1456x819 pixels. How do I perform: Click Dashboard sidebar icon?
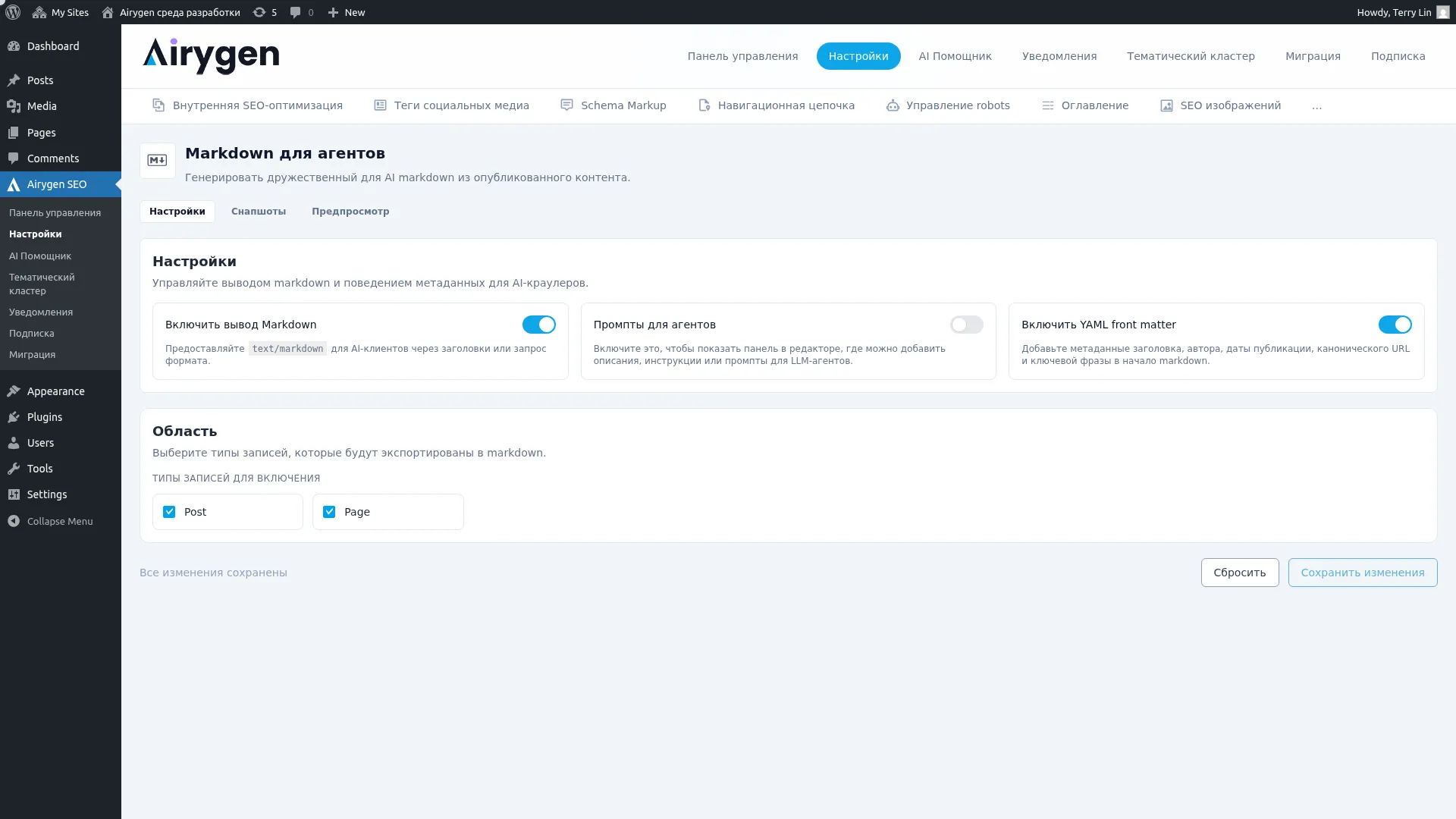(14, 46)
